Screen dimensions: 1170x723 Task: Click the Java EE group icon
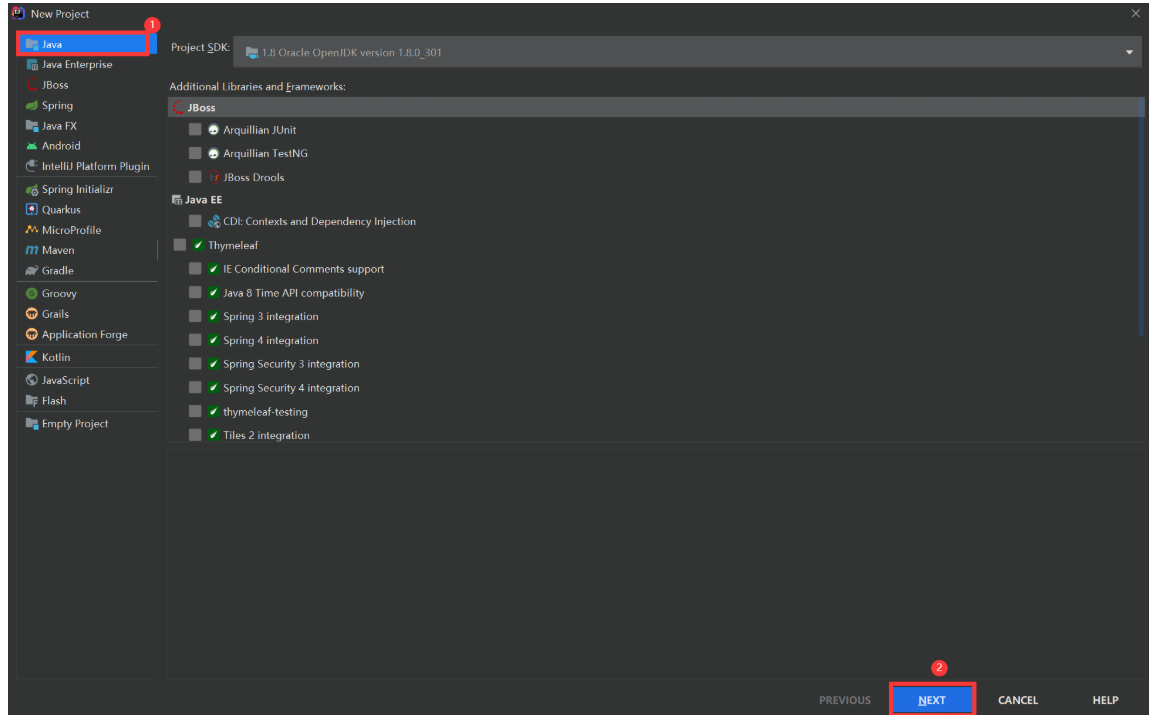click(177, 200)
